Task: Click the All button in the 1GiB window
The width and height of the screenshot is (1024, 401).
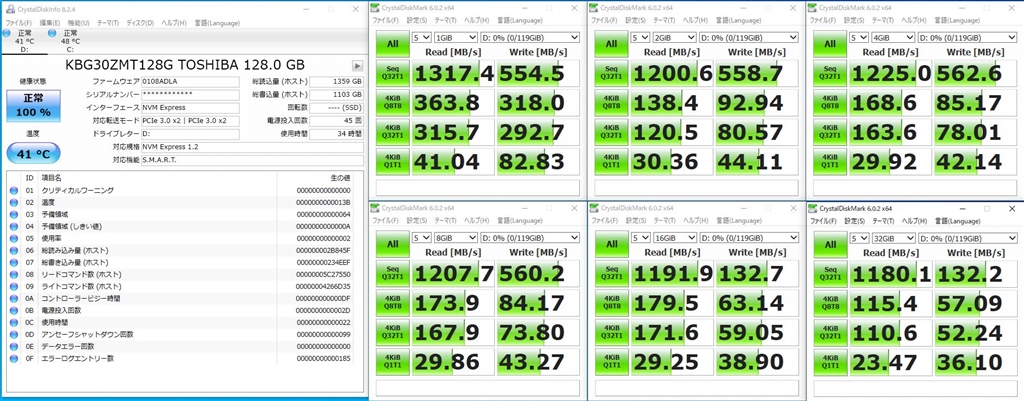Action: pyautogui.click(x=392, y=44)
